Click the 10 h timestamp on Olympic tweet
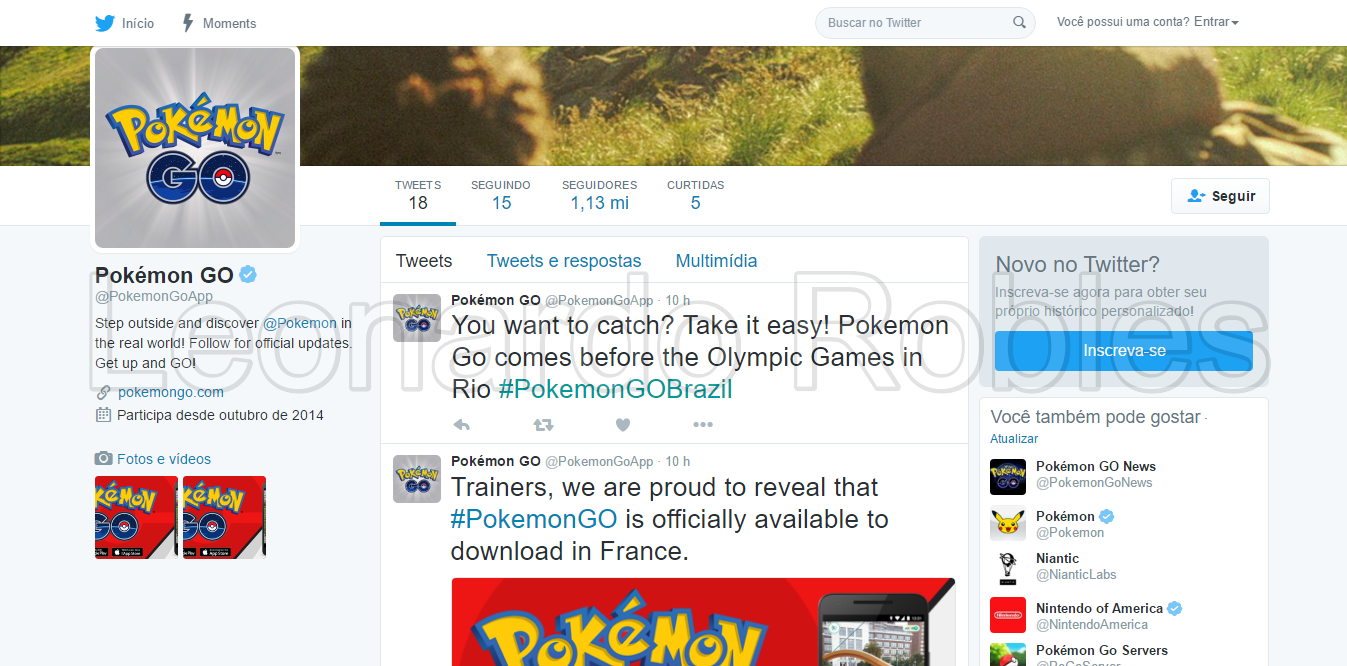Screen dimensions: 1347x666 [678, 300]
